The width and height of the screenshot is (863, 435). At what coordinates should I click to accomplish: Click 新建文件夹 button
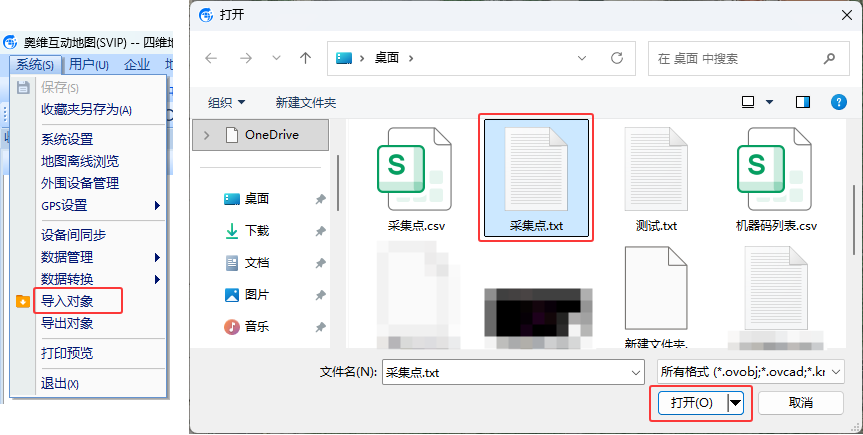pyautogui.click(x=305, y=102)
